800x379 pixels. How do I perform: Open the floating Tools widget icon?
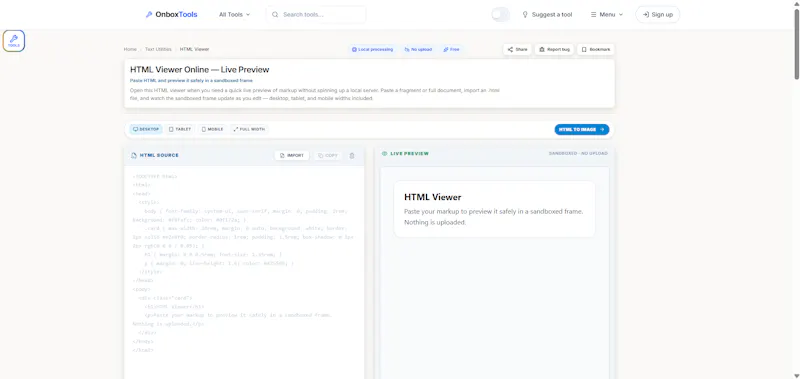tap(14, 41)
